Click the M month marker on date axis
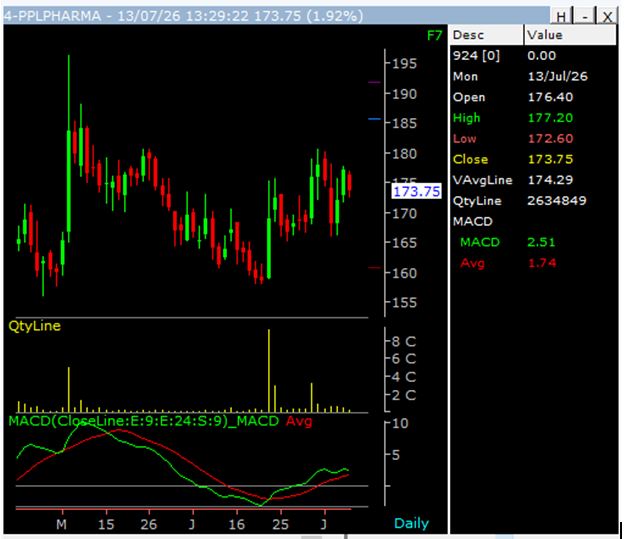The height and width of the screenshot is (539, 625). [61, 524]
